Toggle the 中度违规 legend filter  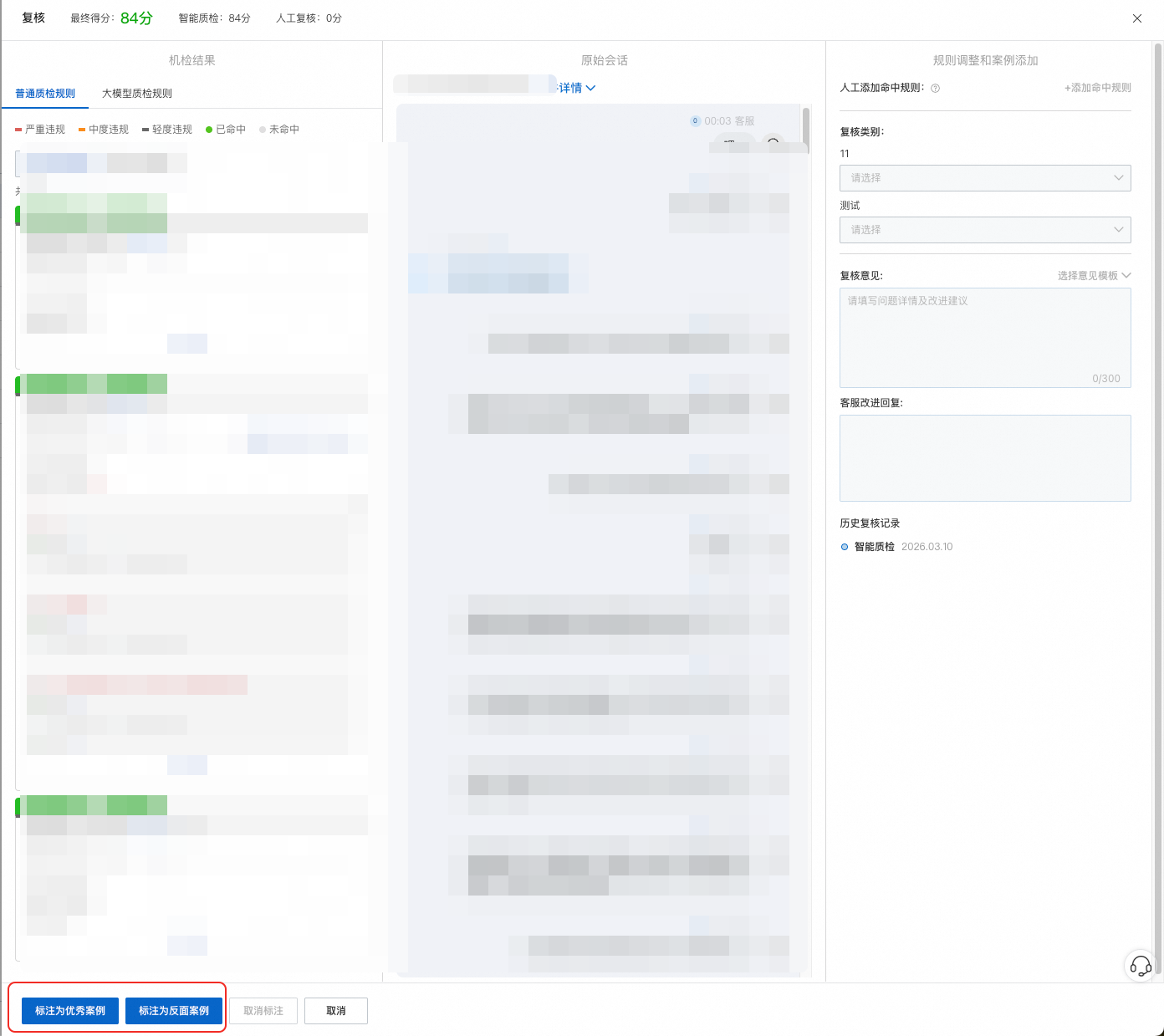pyautogui.click(x=104, y=130)
